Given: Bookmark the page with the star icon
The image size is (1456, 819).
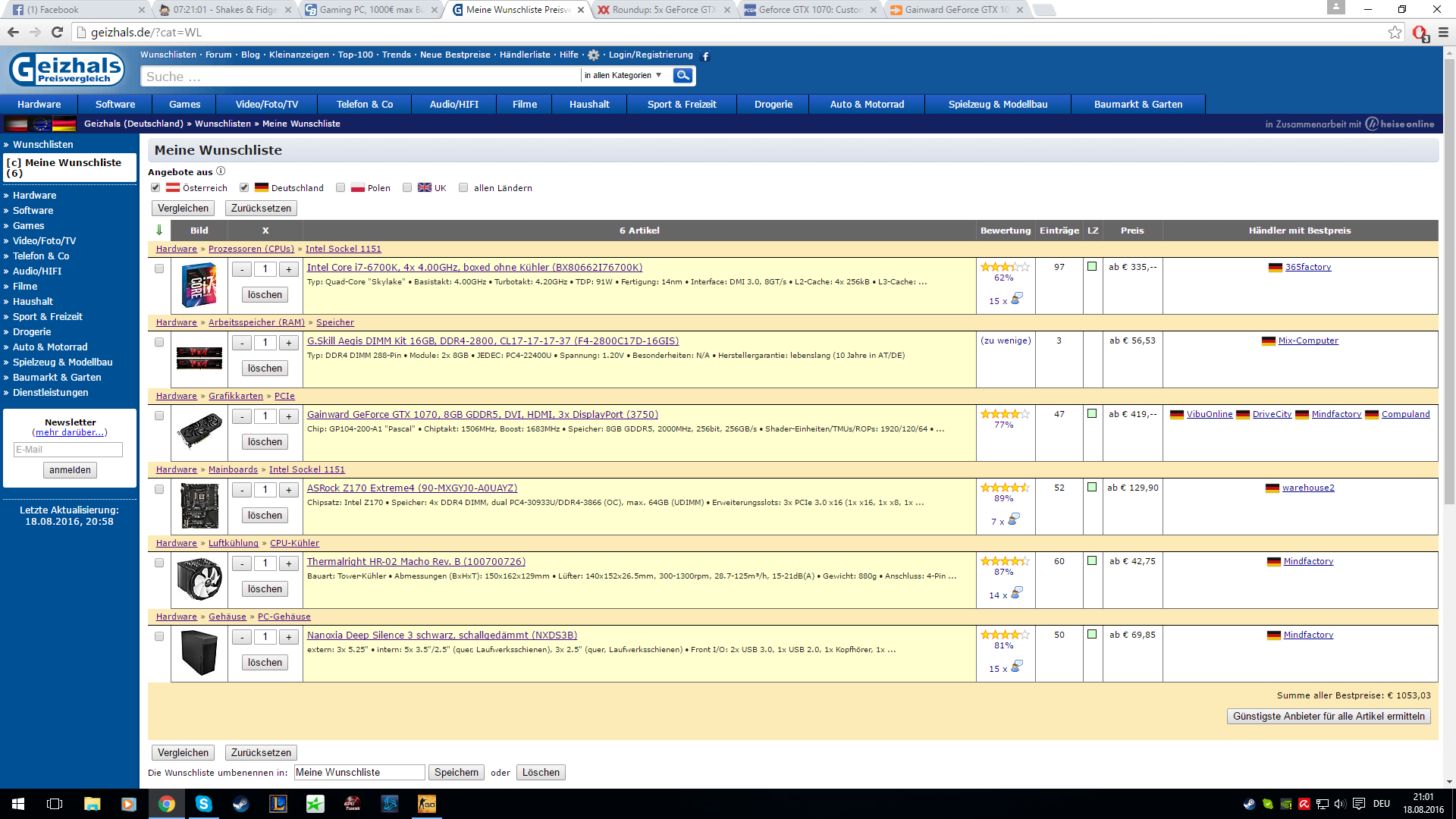Looking at the screenshot, I should click(1395, 32).
